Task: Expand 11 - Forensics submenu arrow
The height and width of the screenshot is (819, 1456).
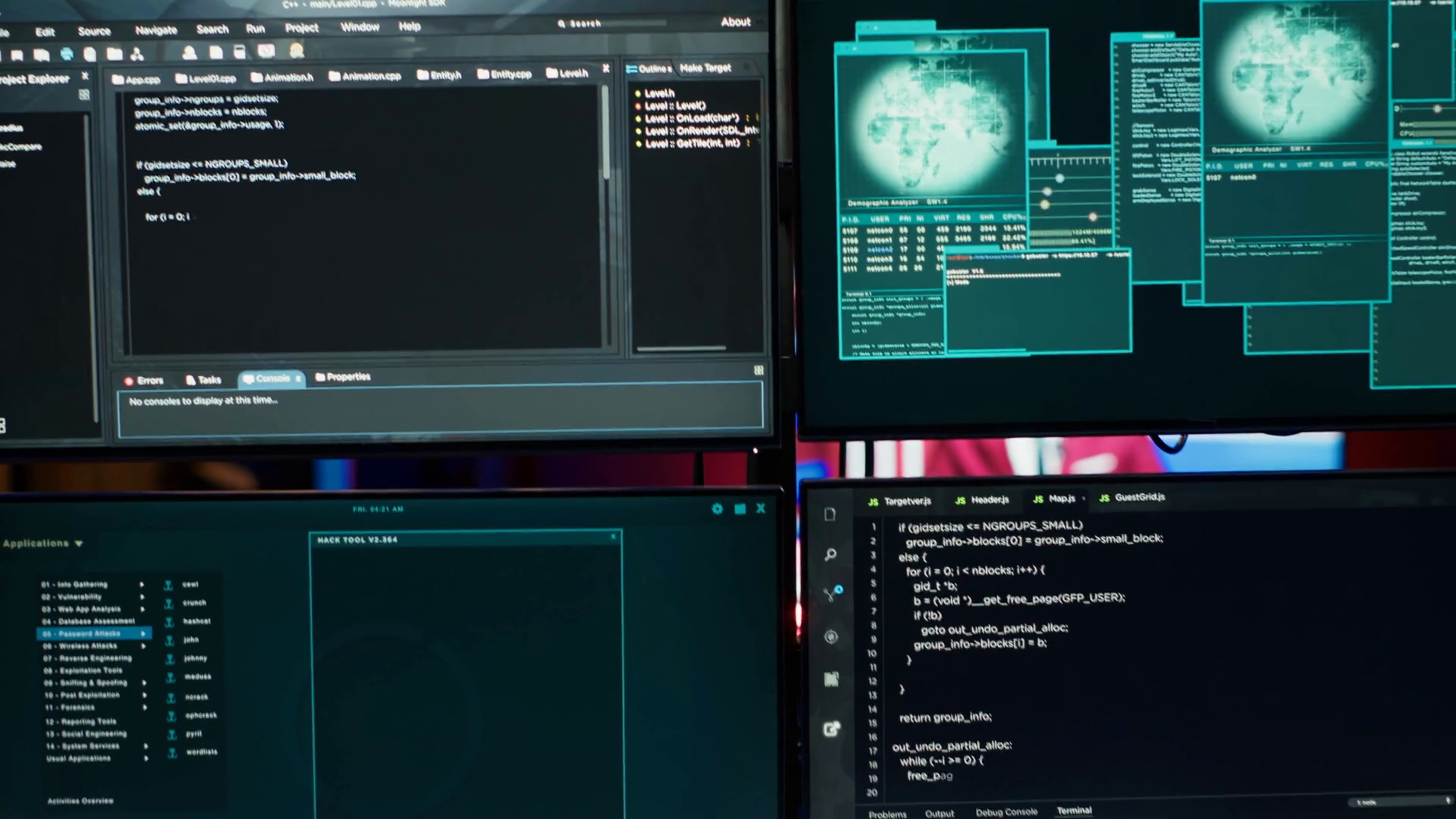Action: point(144,708)
